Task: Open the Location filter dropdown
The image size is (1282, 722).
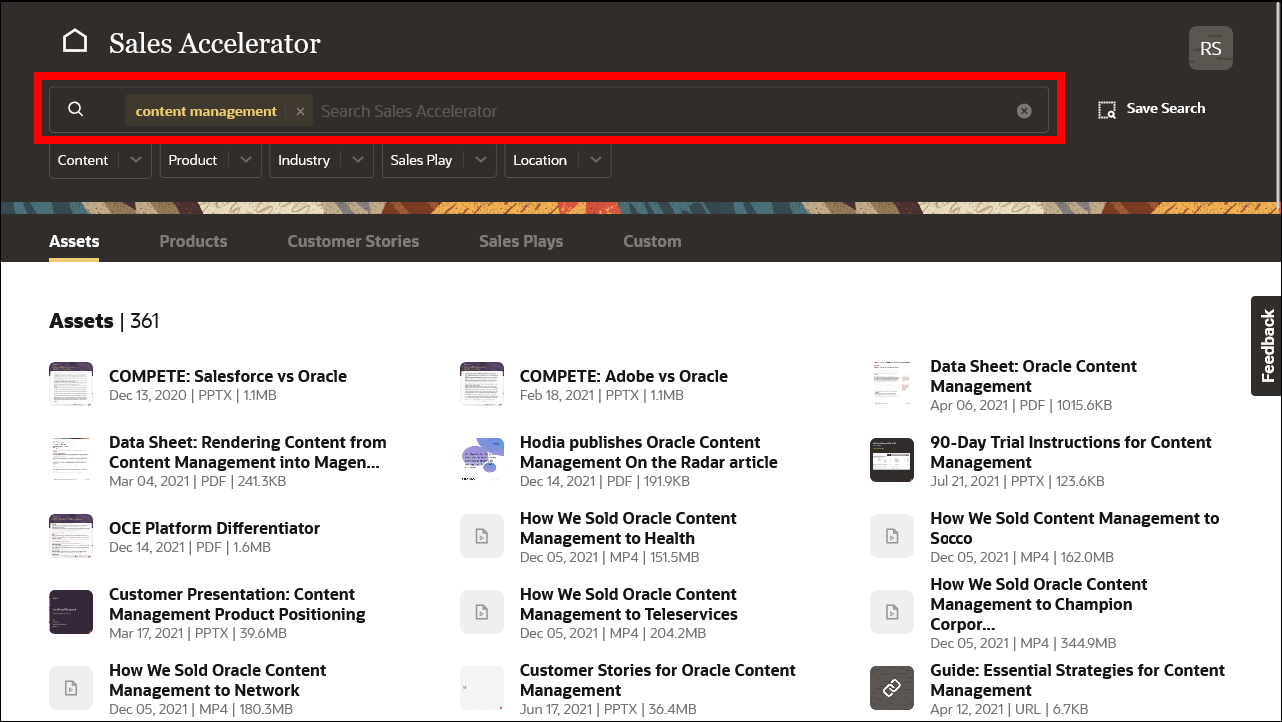Action: (556, 160)
